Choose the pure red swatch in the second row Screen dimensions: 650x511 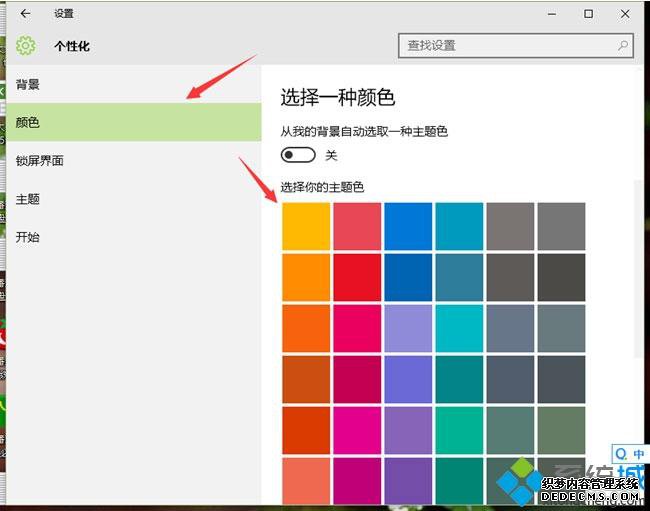click(357, 277)
